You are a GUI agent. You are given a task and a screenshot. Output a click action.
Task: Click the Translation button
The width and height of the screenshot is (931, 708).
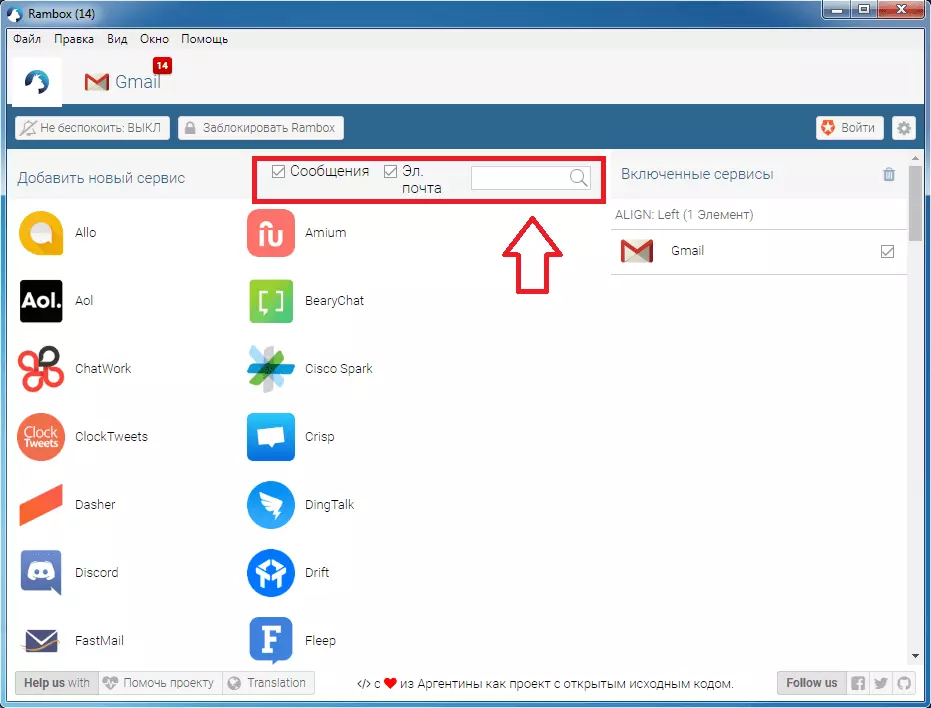(x=268, y=683)
